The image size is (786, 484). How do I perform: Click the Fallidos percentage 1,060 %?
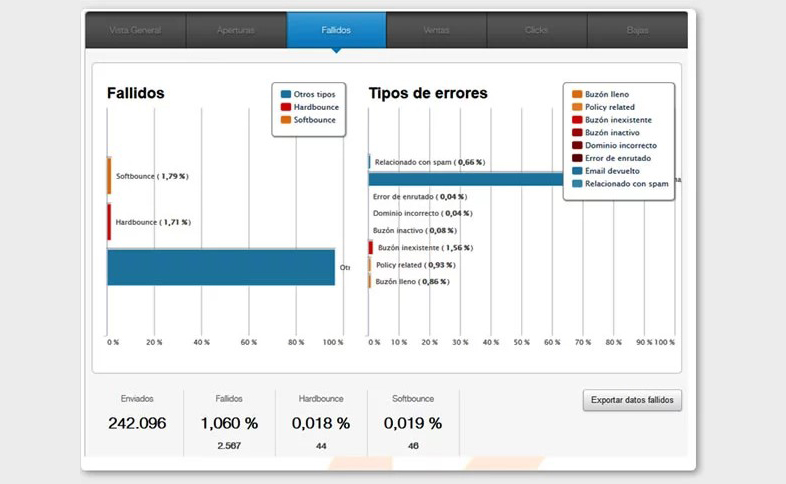pos(229,423)
